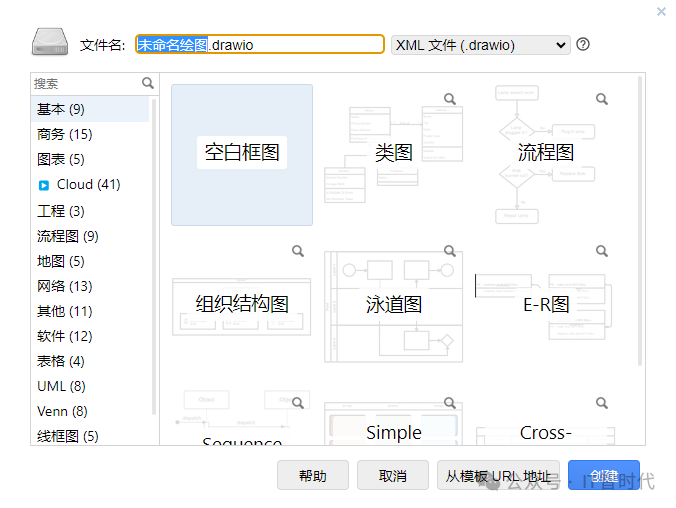676x508 pixels.
Task: Click the storage device drive icon
Action: 50,42
